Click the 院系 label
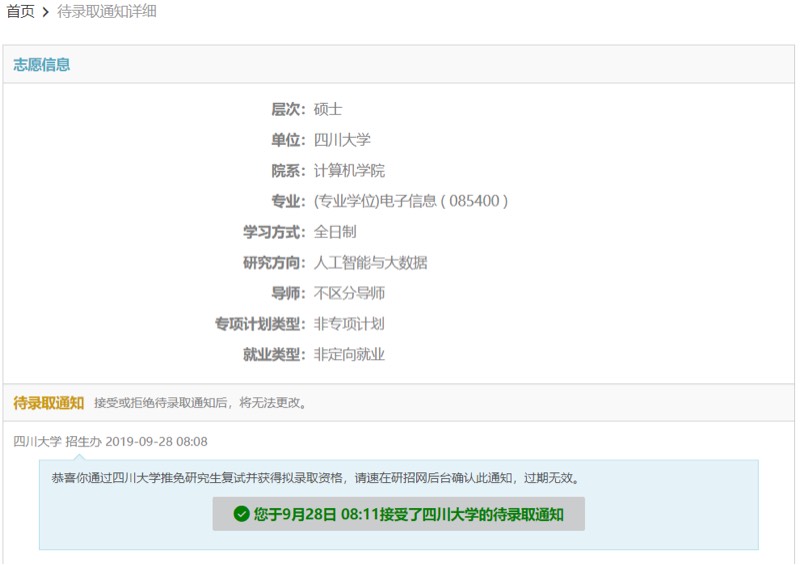800x565 pixels. pyautogui.click(x=288, y=170)
